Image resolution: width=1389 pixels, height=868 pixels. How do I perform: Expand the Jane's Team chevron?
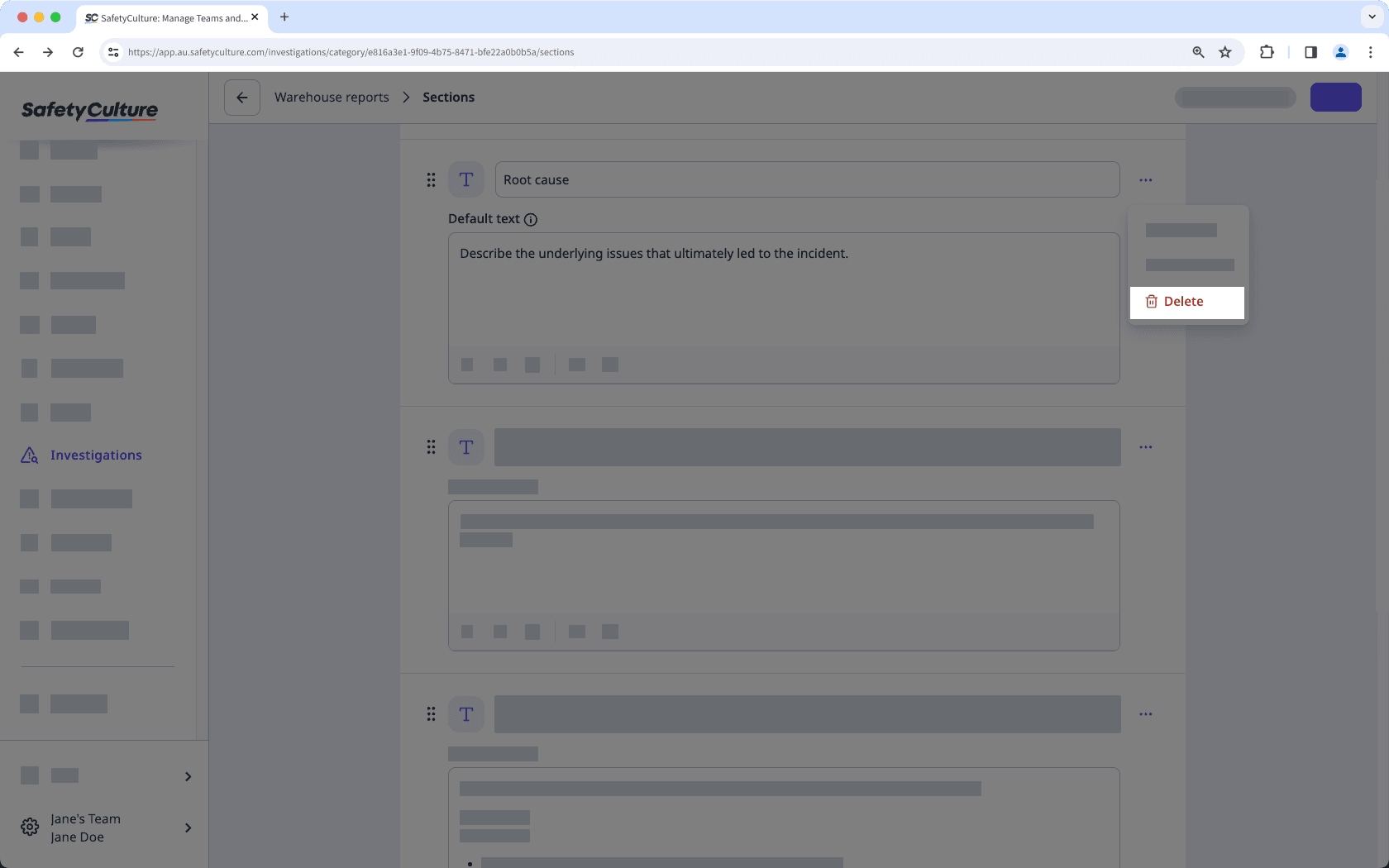pyautogui.click(x=188, y=827)
